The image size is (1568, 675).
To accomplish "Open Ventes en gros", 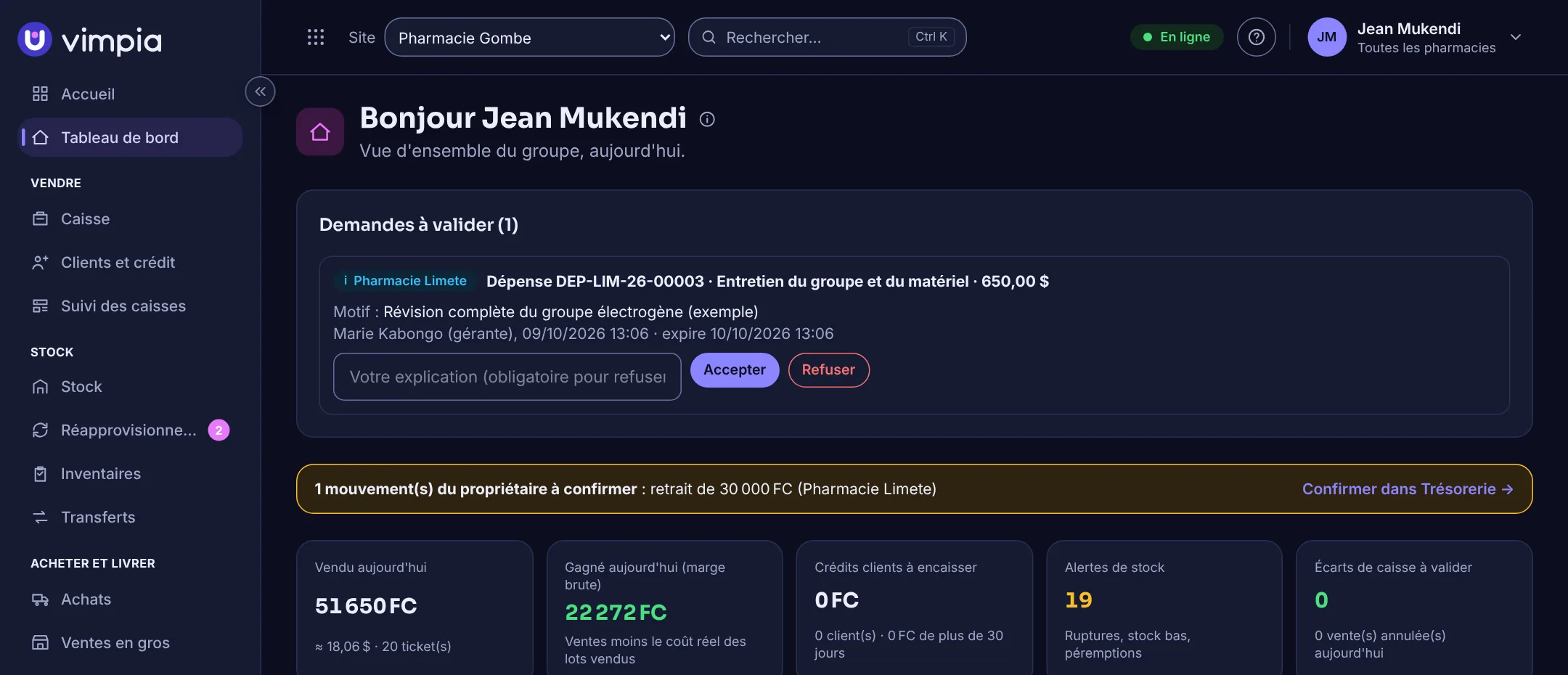I will coord(130,642).
